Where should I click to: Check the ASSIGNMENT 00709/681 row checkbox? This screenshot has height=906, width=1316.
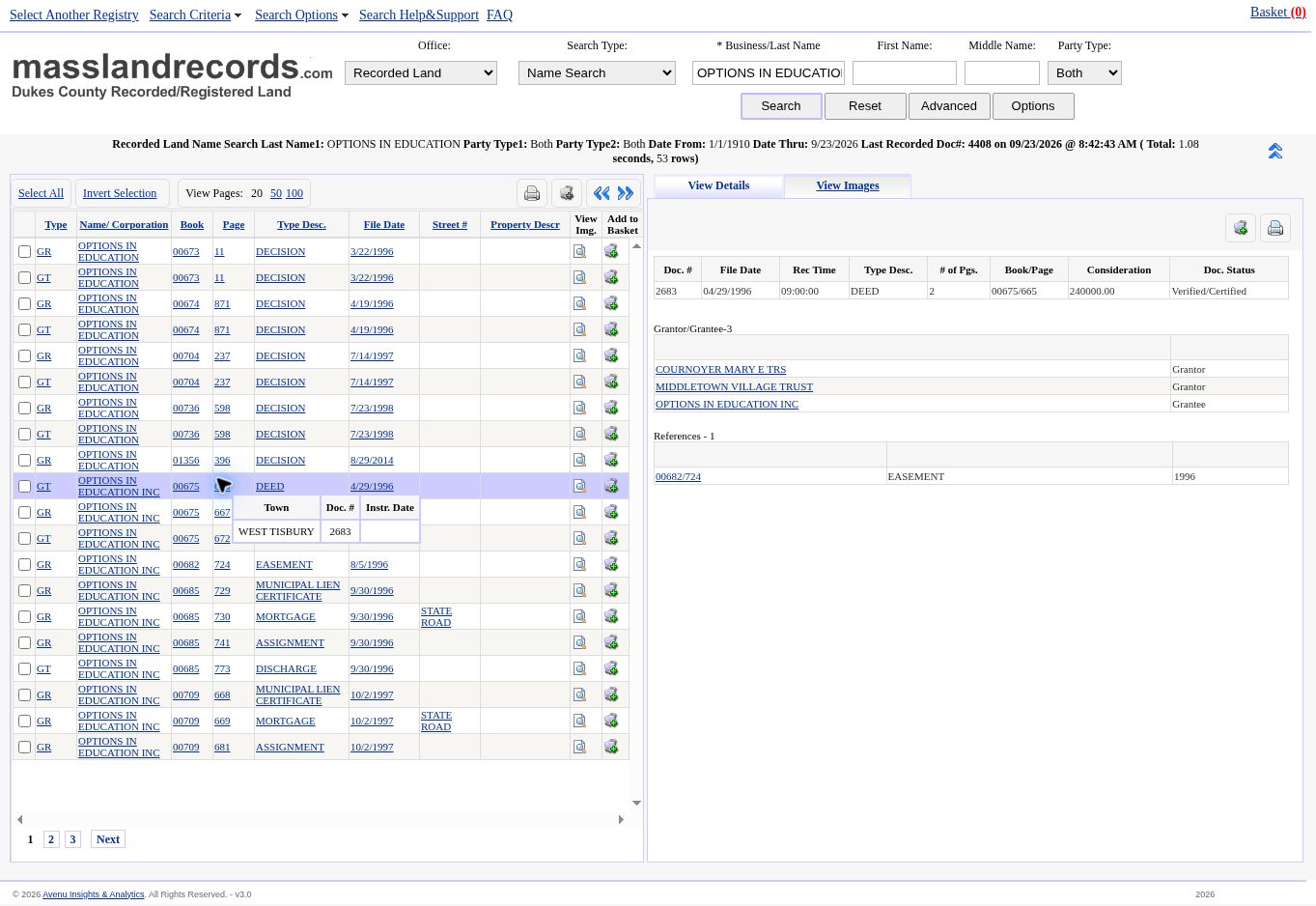(x=25, y=747)
